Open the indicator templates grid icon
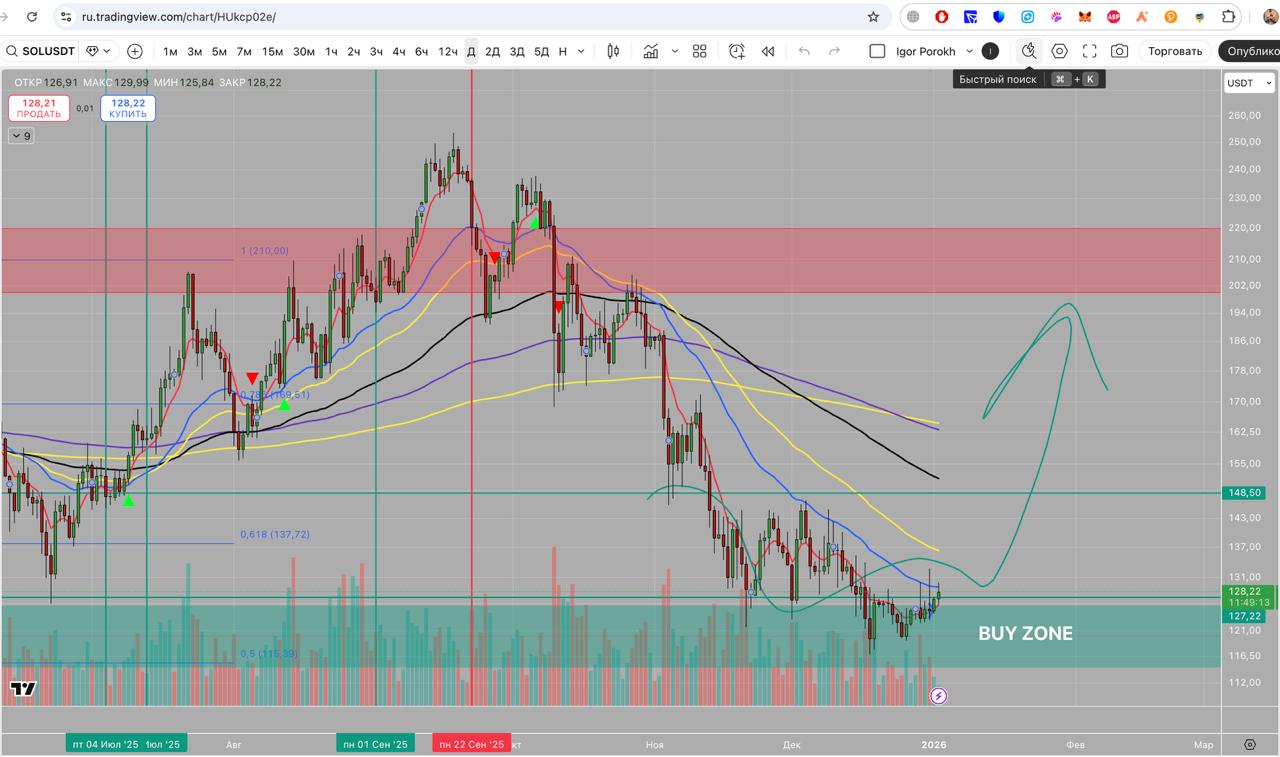Image resolution: width=1280 pixels, height=757 pixels. point(700,51)
